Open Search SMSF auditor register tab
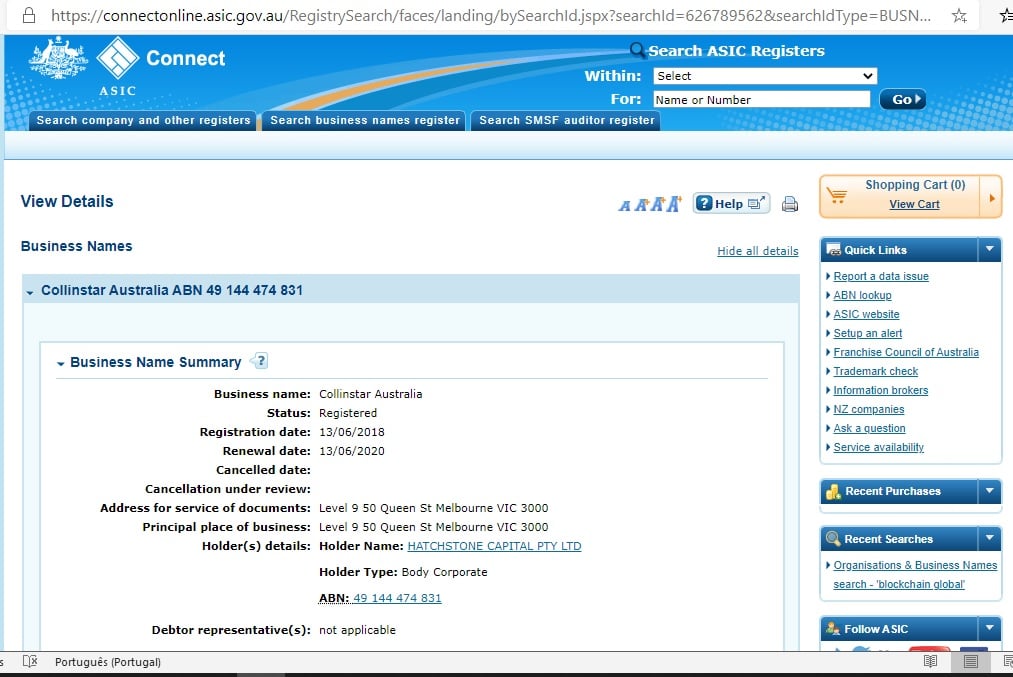The width and height of the screenshot is (1013, 677). coord(566,120)
